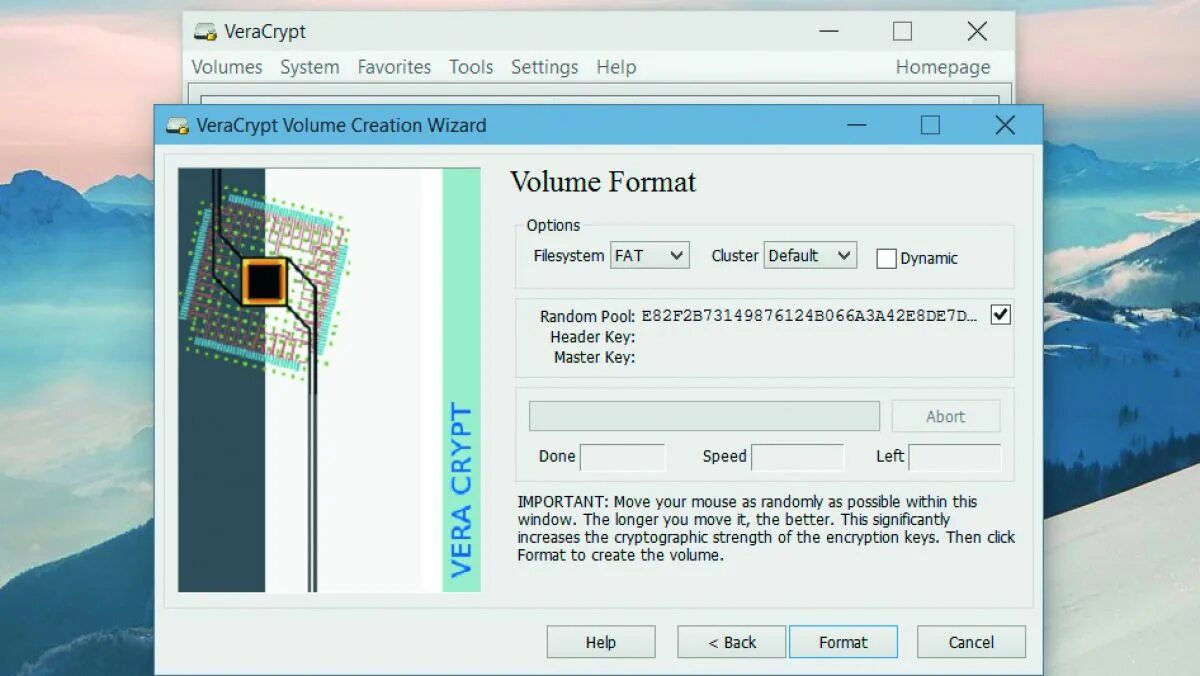Open the Volumes menu in VeraCrypt window
The image size is (1200, 676).
[227, 67]
